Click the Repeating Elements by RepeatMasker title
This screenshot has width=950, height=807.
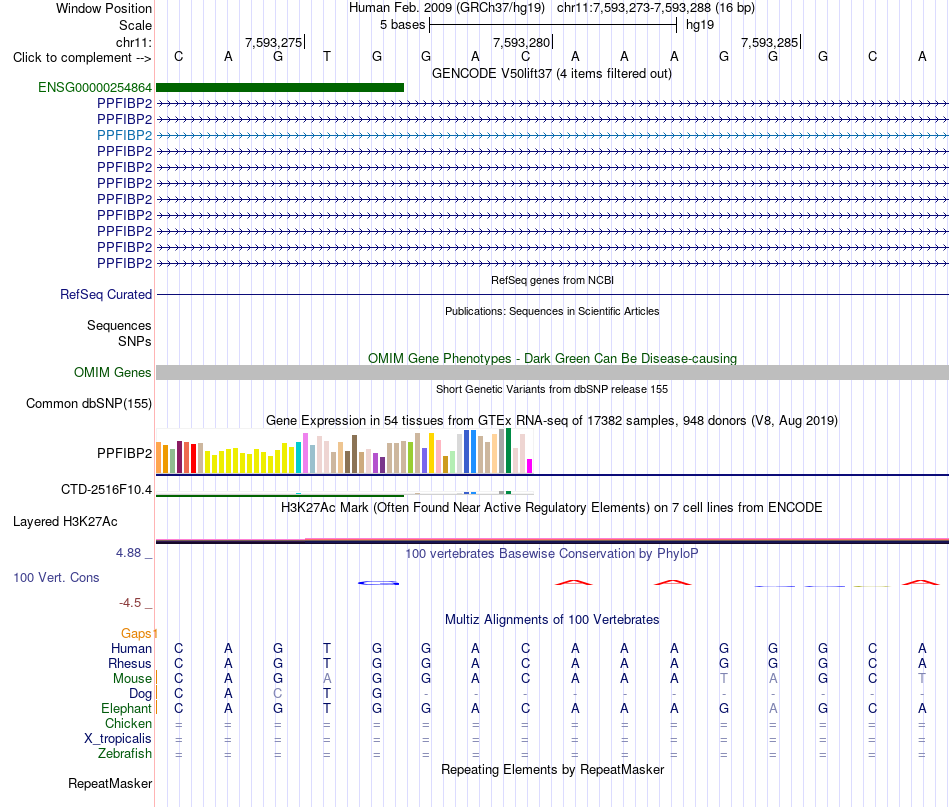[552, 769]
